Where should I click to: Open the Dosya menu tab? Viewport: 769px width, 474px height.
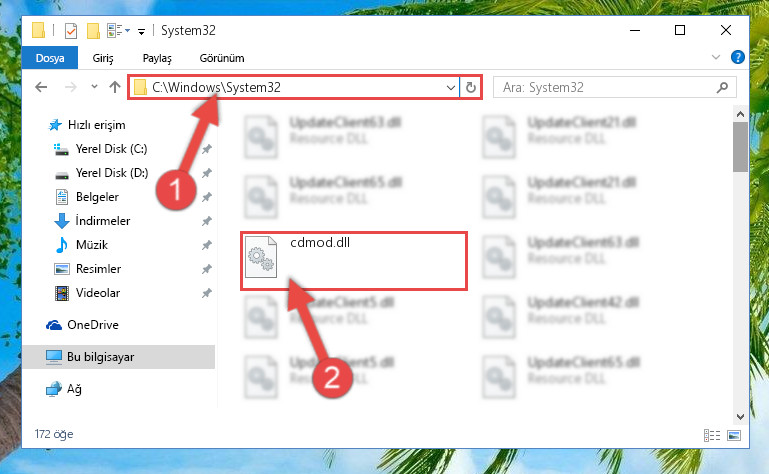click(x=50, y=58)
